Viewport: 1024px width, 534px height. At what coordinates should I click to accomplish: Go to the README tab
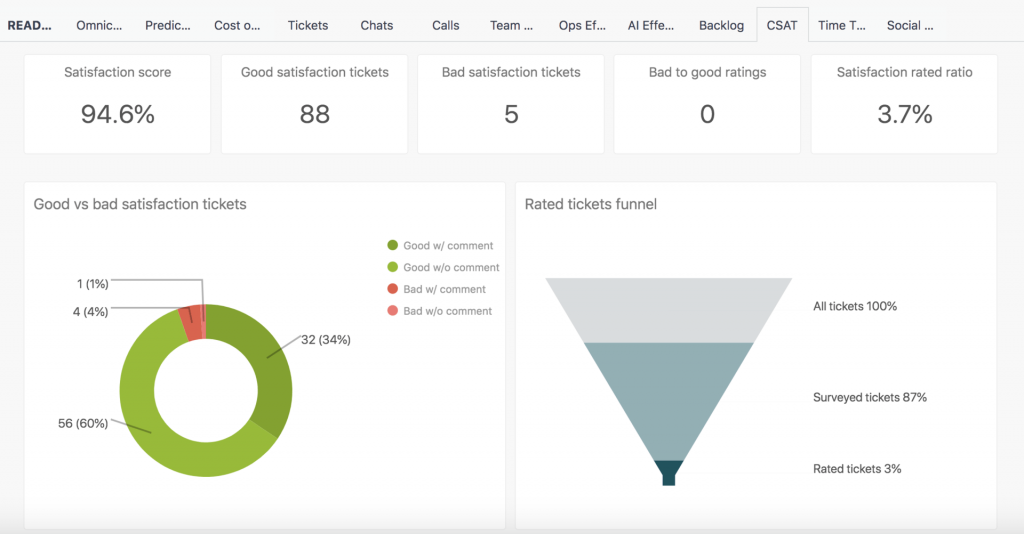(29, 25)
